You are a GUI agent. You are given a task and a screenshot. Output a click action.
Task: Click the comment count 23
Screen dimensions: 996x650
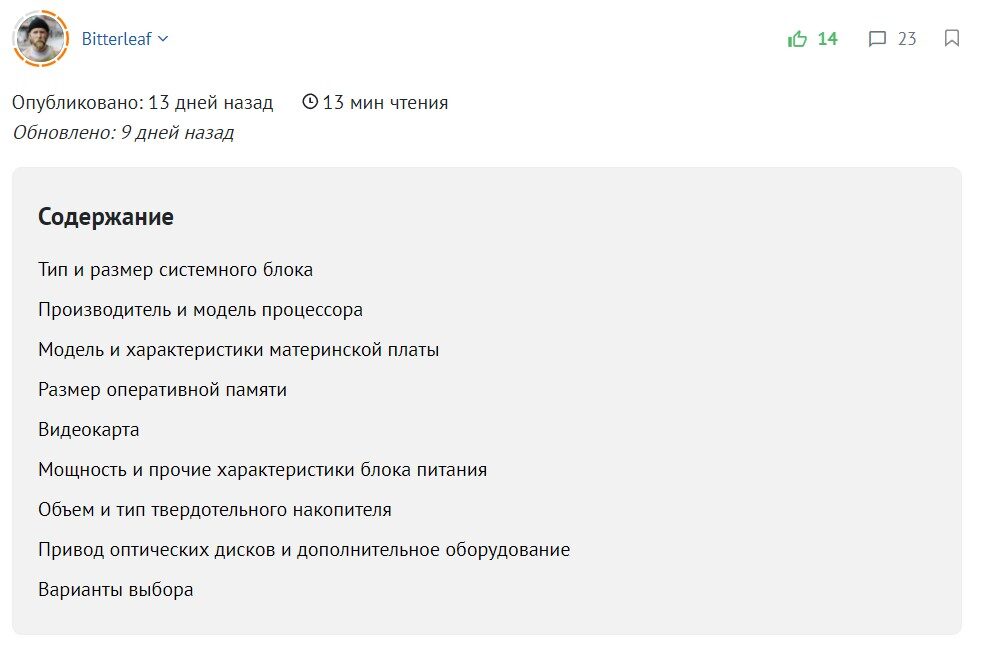click(x=907, y=39)
